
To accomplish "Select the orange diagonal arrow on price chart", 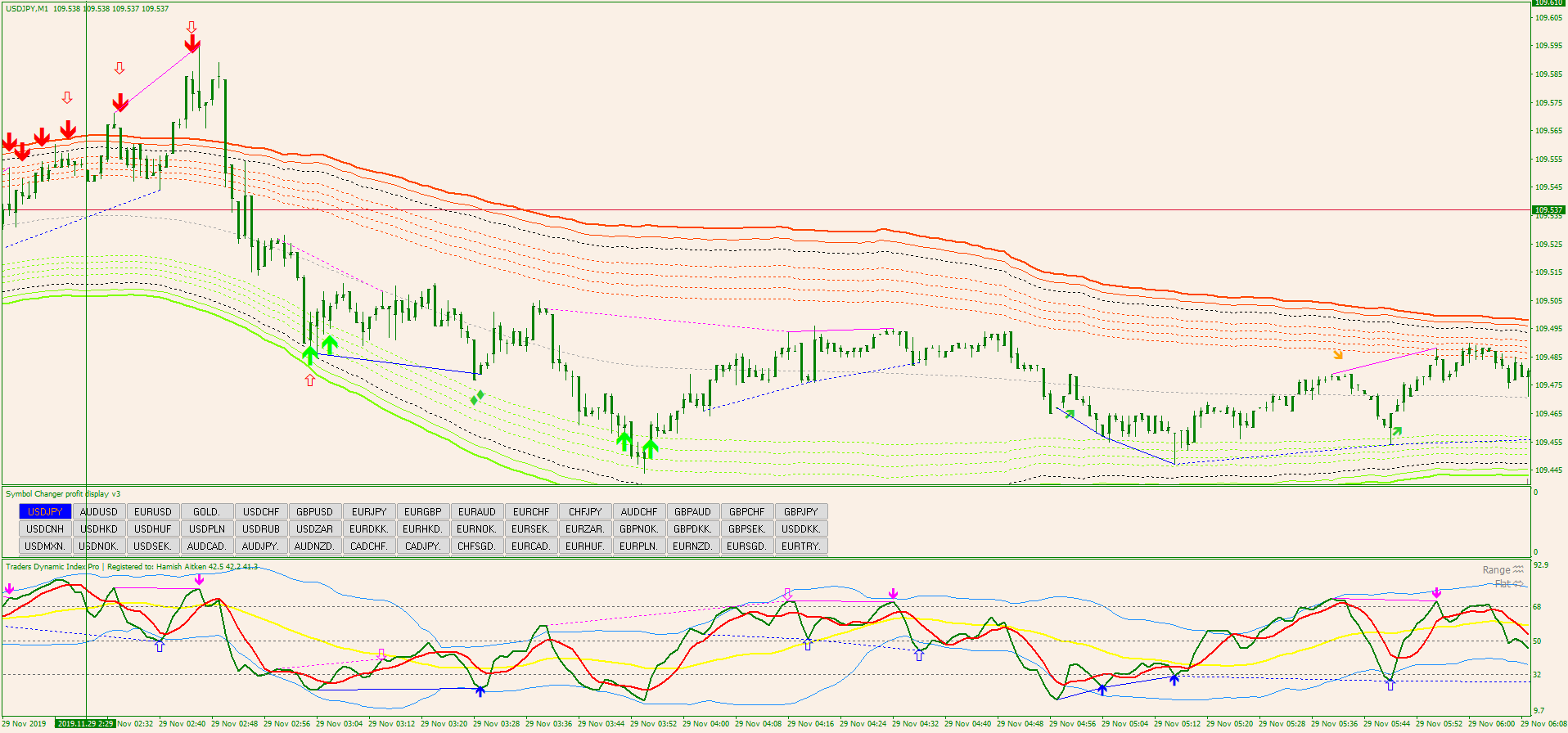I will tap(1338, 354).
